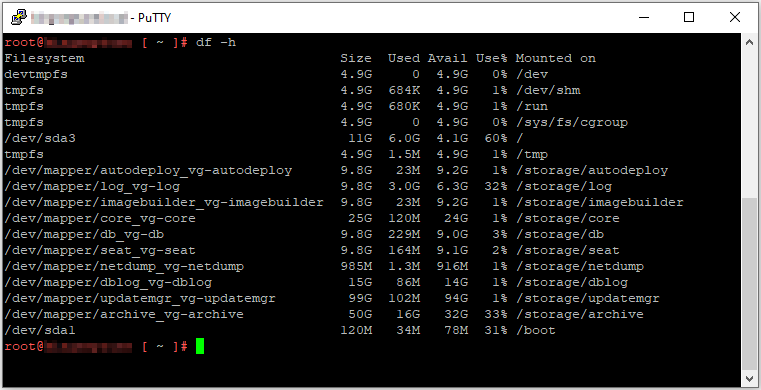
Task: Click the /storage/imagebuilder mount path
Action: point(599,202)
